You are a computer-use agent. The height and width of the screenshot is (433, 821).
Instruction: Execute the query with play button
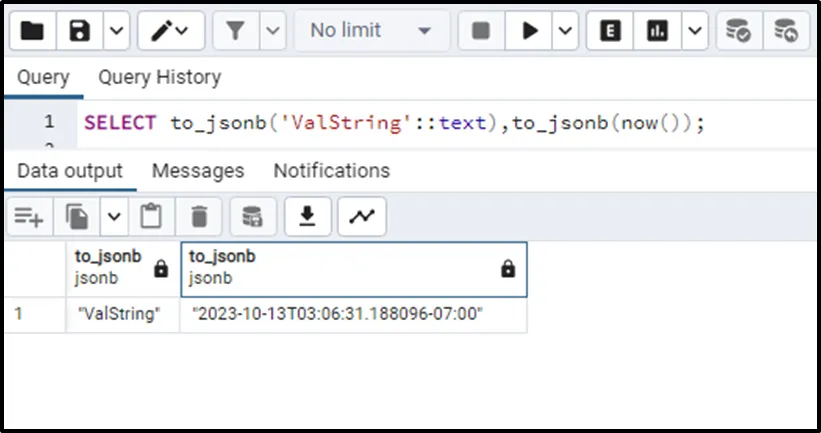coord(528,31)
